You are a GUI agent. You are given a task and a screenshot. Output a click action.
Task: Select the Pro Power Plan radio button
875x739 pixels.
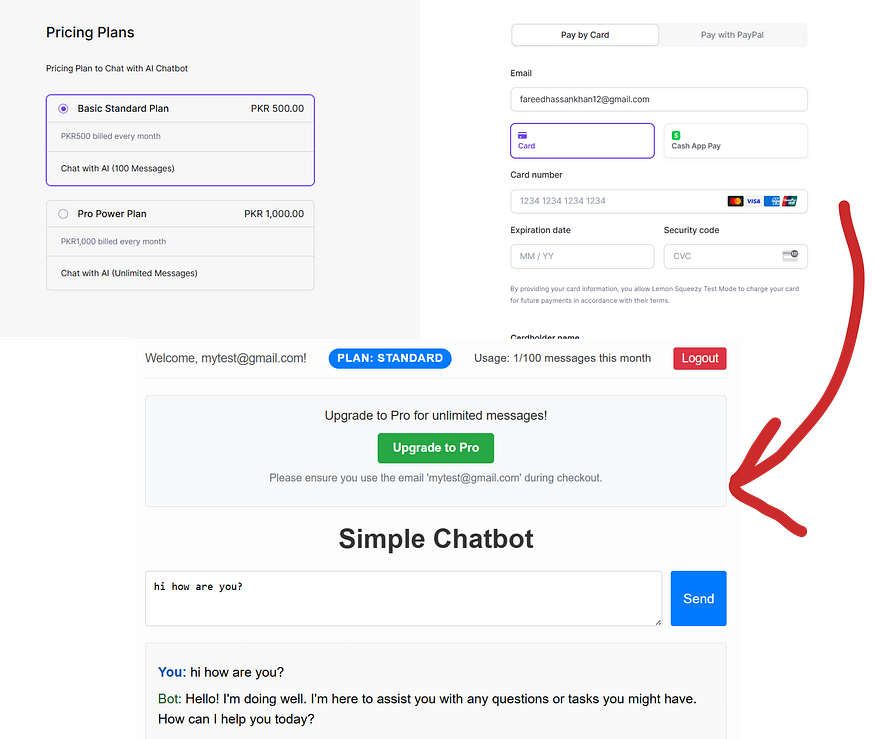pyautogui.click(x=63, y=214)
